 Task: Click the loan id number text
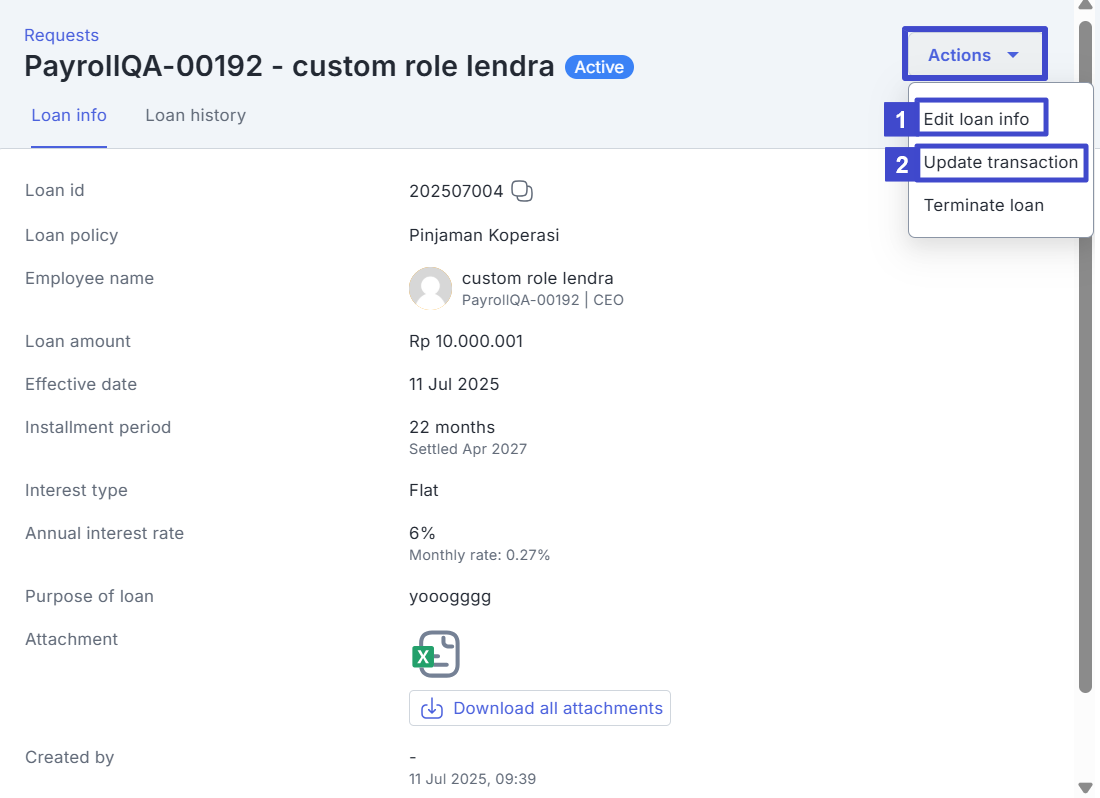[456, 191]
